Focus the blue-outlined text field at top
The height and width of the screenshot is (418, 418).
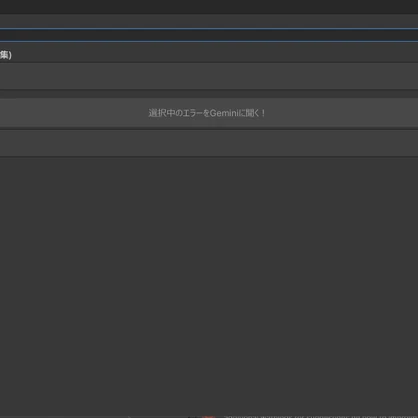click(209, 35)
